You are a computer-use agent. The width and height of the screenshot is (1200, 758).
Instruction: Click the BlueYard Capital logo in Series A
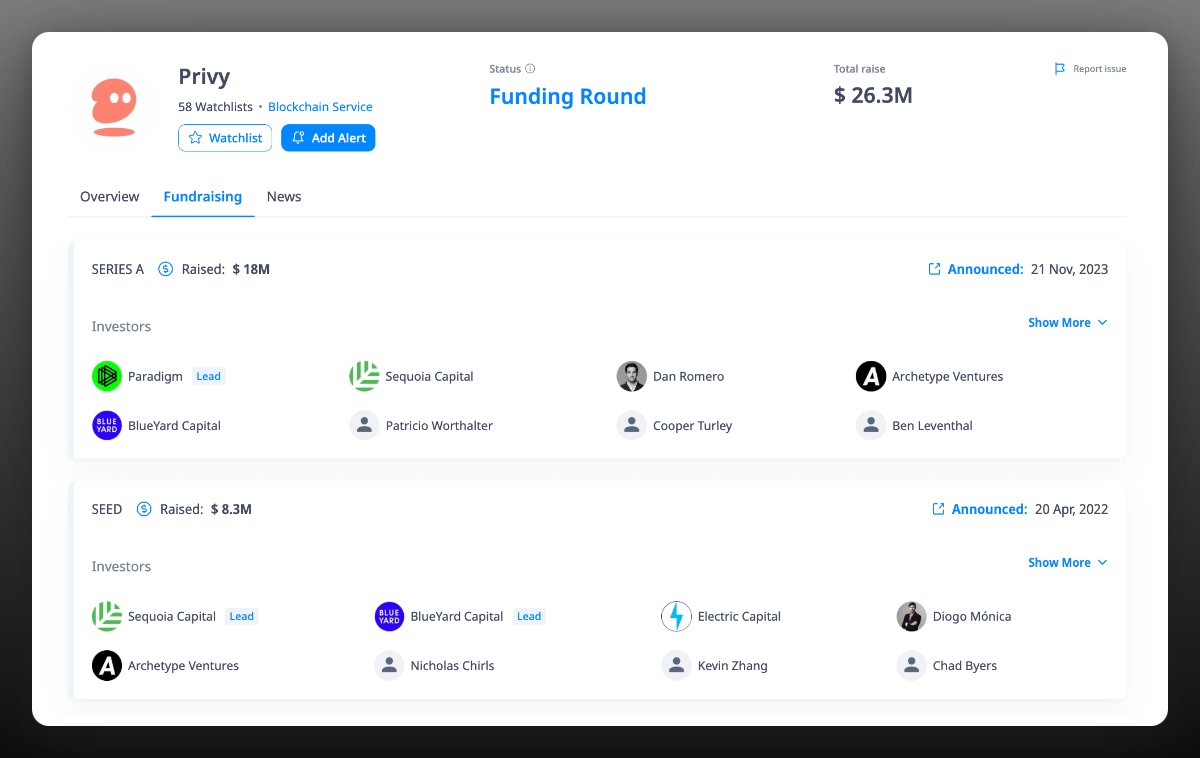107,425
